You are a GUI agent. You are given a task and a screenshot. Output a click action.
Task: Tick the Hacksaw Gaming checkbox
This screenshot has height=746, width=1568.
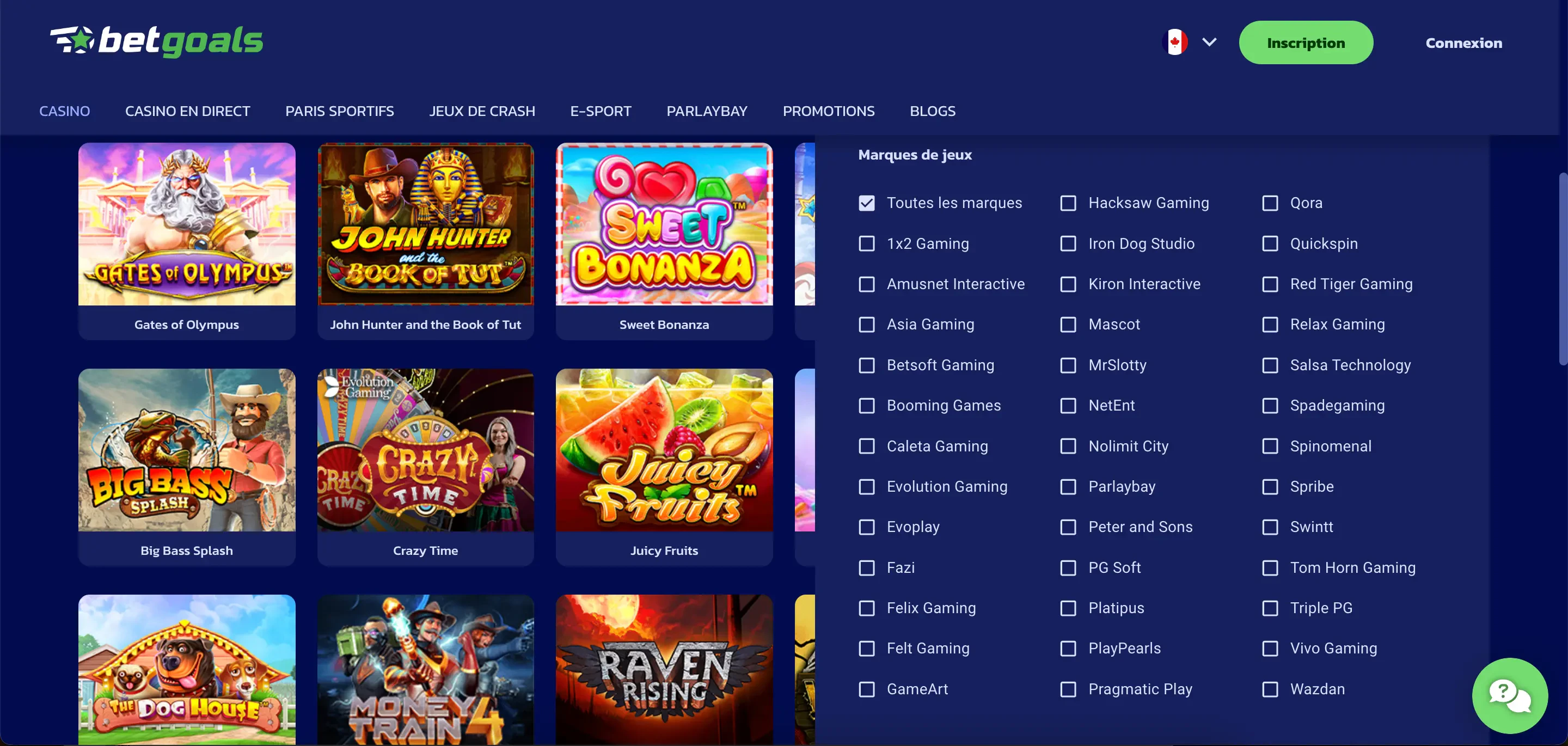[x=1068, y=203]
